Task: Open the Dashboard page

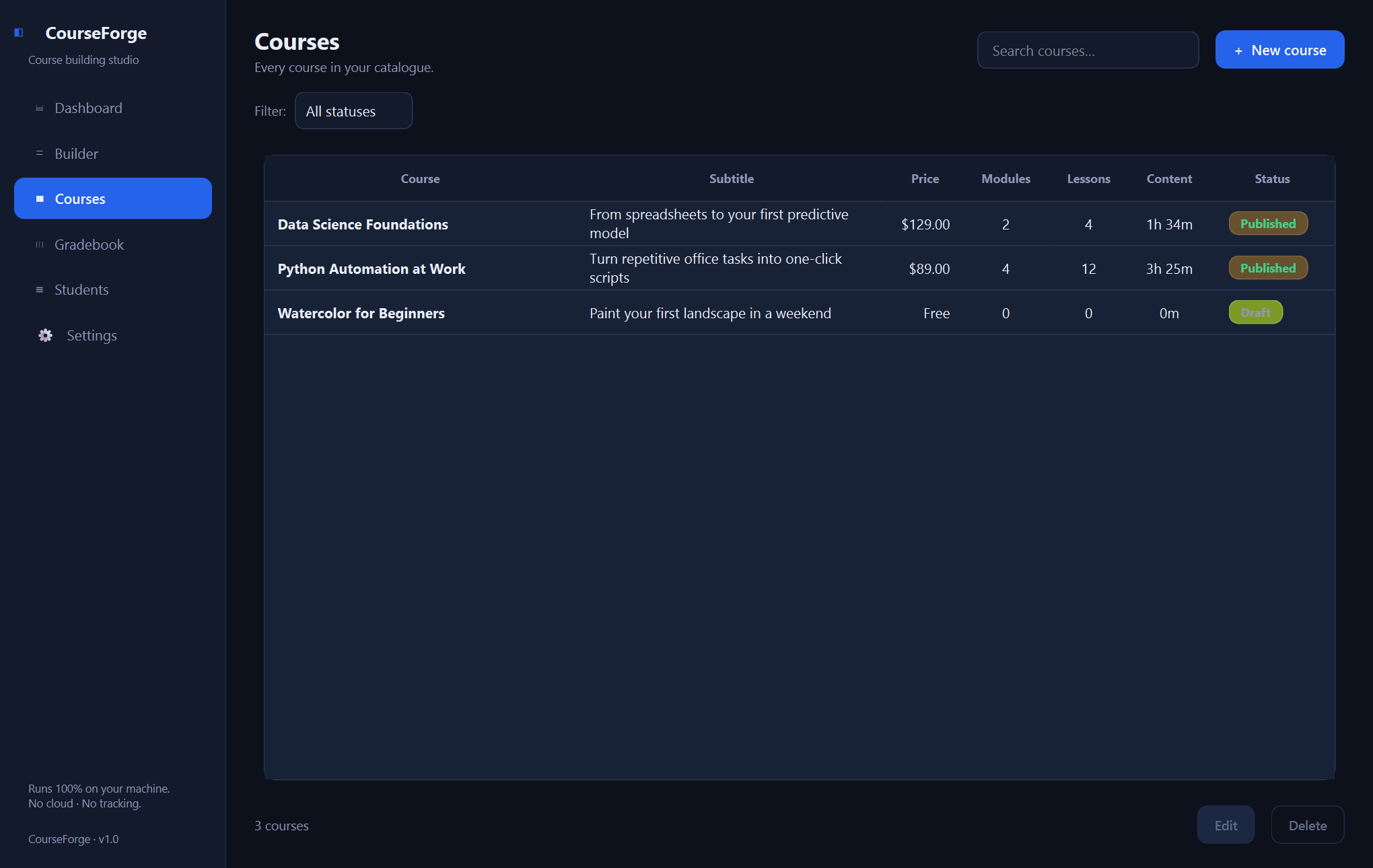Action: 113,108
